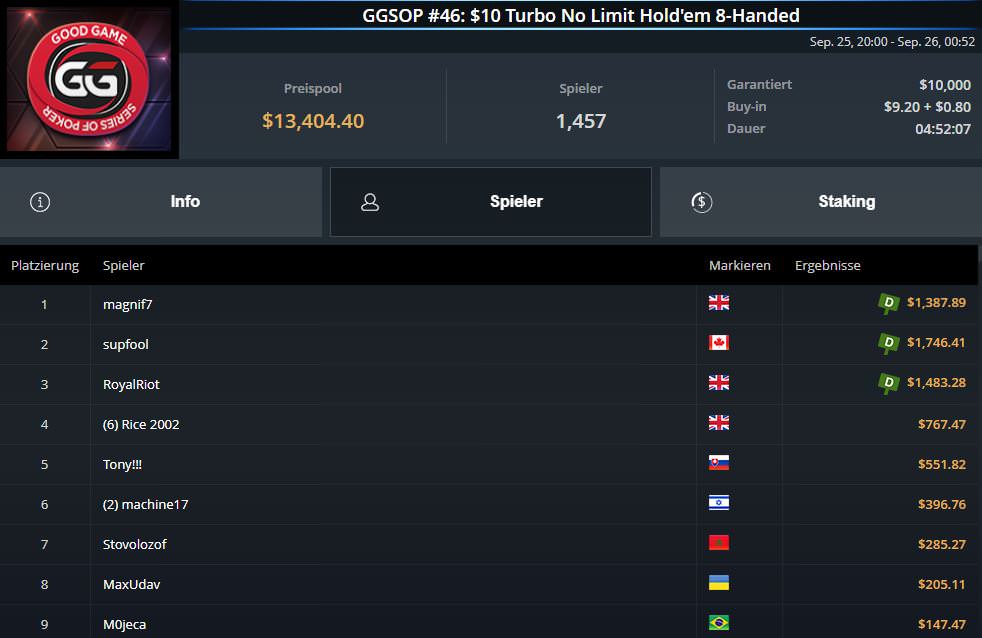Image resolution: width=982 pixels, height=638 pixels.
Task: Click the payout $1,483.28
Action: 936,383
